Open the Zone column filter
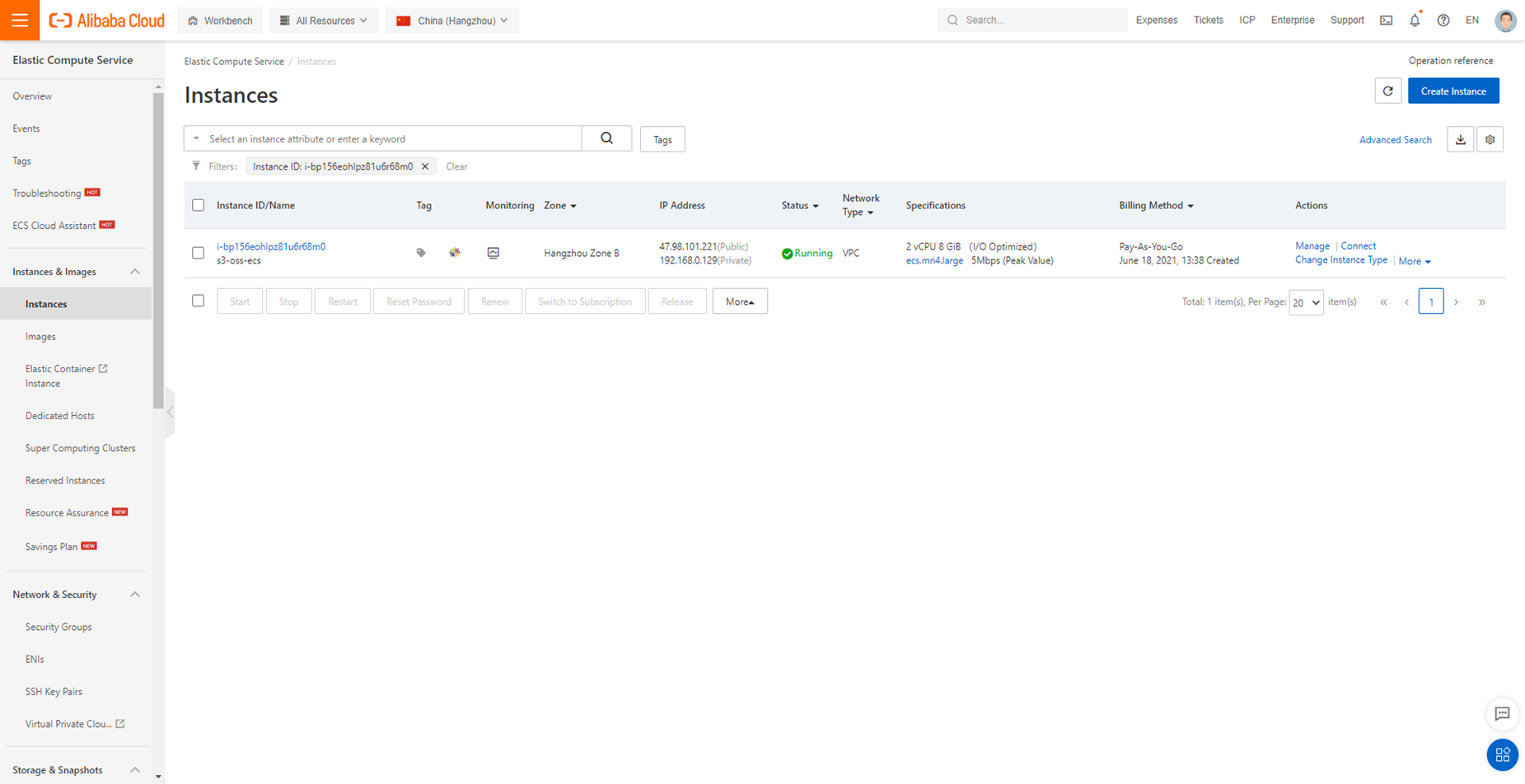Viewport: 1525px width, 784px height. pyautogui.click(x=573, y=206)
